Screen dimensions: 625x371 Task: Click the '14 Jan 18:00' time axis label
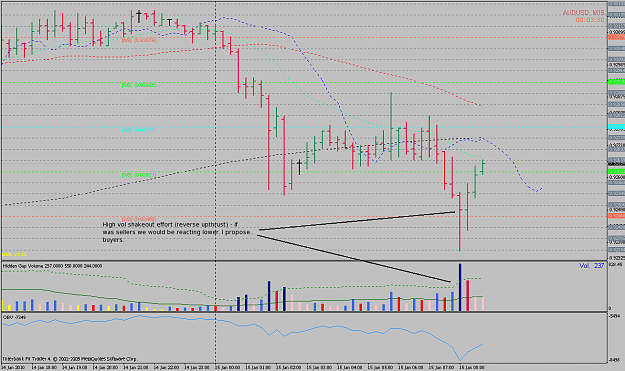pos(43,367)
